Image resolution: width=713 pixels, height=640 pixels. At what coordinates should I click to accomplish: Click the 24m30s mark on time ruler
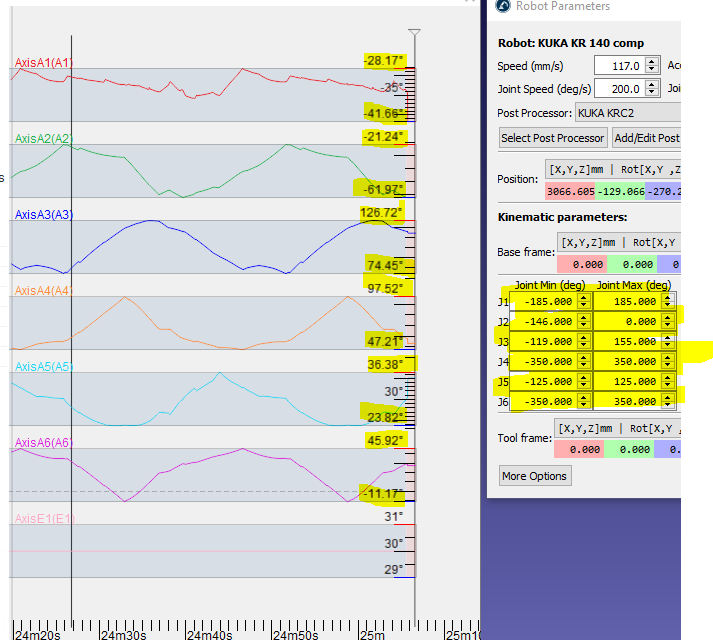point(124,635)
